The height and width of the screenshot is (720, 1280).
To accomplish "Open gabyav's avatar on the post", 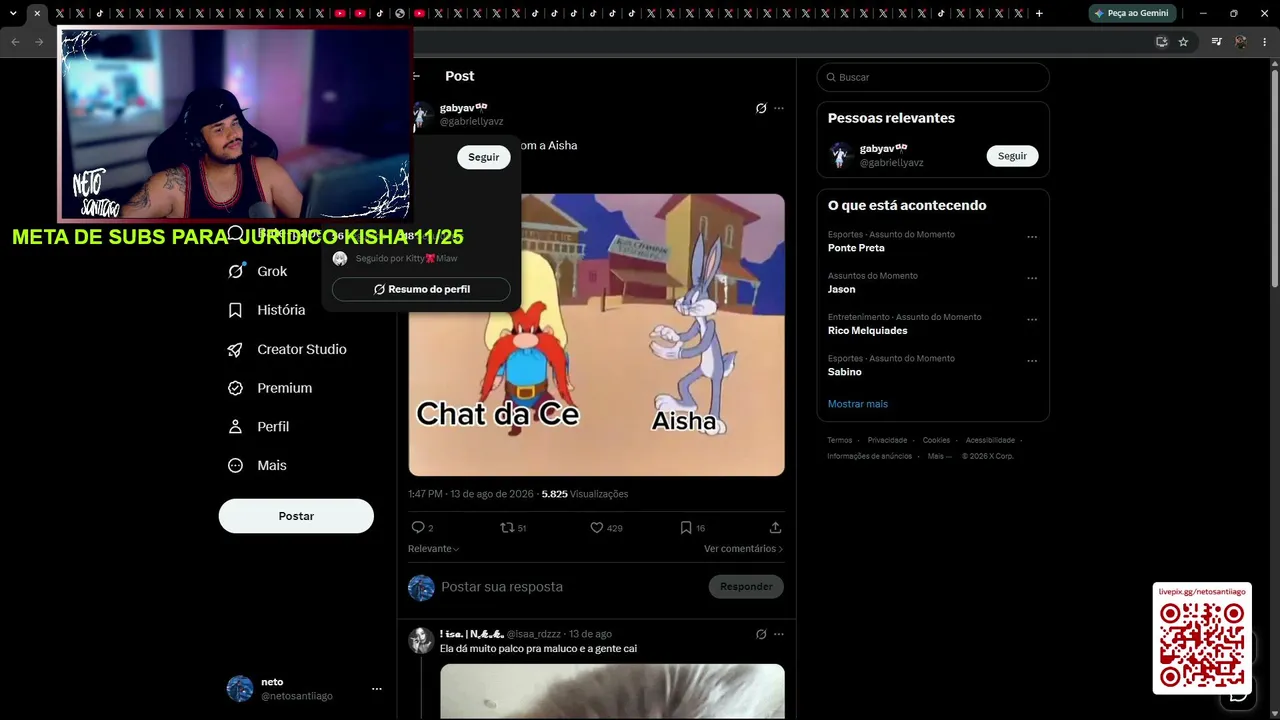I will point(422,114).
